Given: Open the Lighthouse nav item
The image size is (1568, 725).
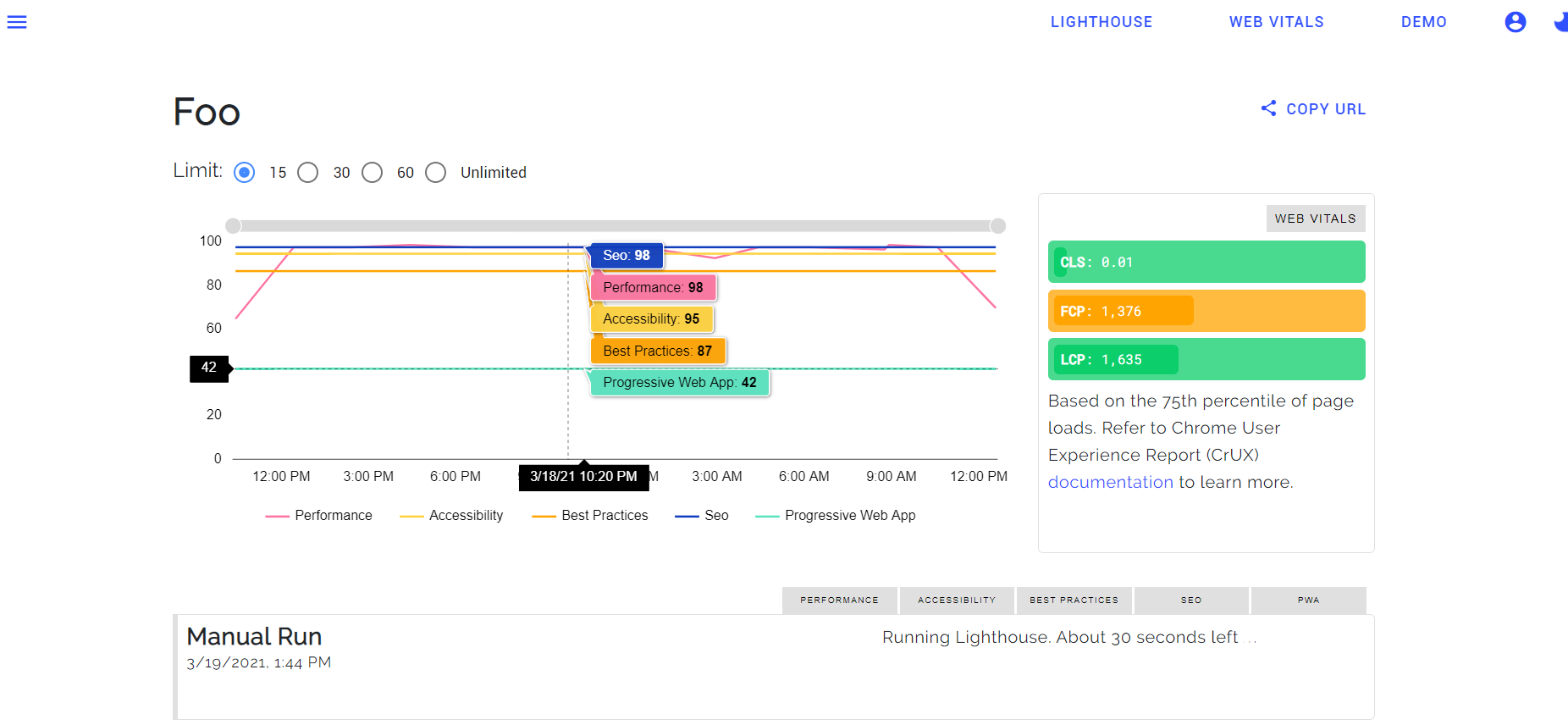Looking at the screenshot, I should click(x=1101, y=22).
